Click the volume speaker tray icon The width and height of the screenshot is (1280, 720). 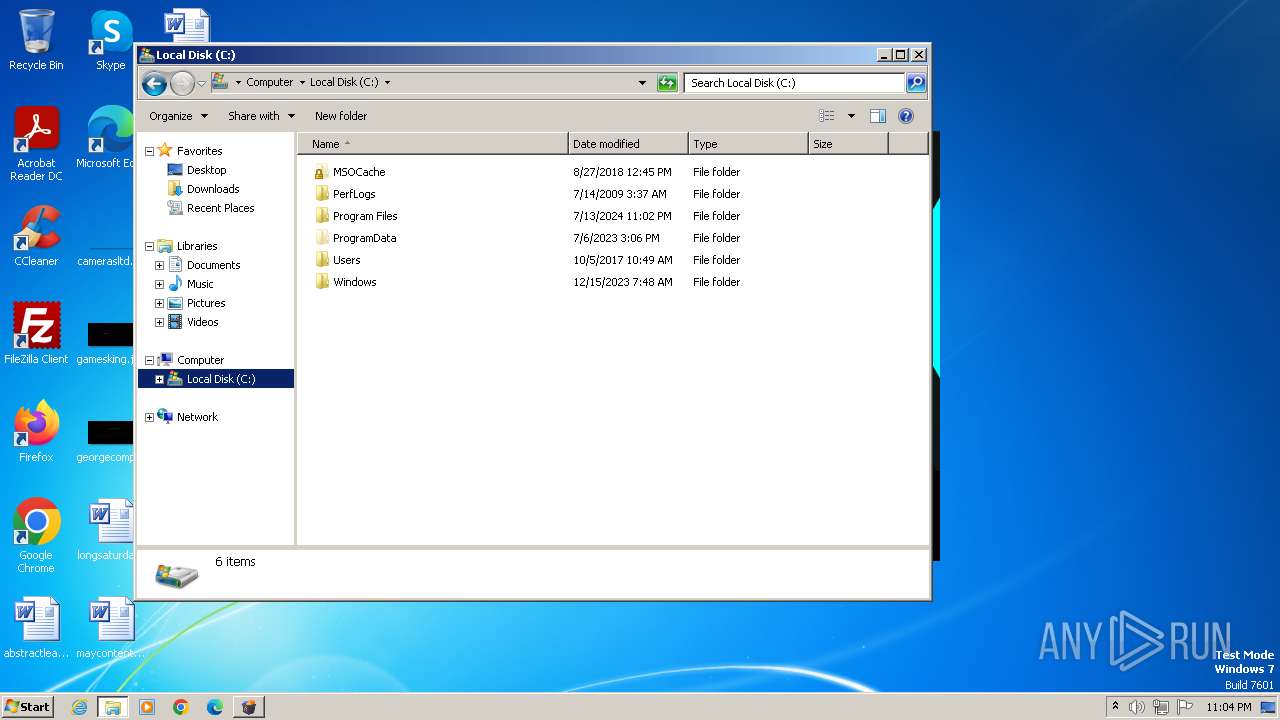pyautogui.click(x=1137, y=707)
